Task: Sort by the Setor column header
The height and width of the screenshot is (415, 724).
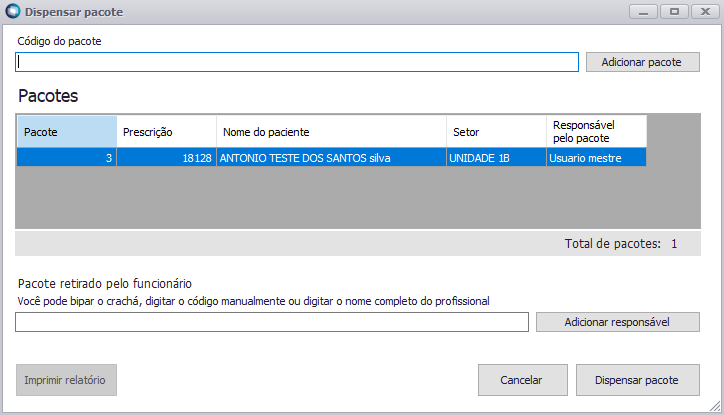Action: 496,132
